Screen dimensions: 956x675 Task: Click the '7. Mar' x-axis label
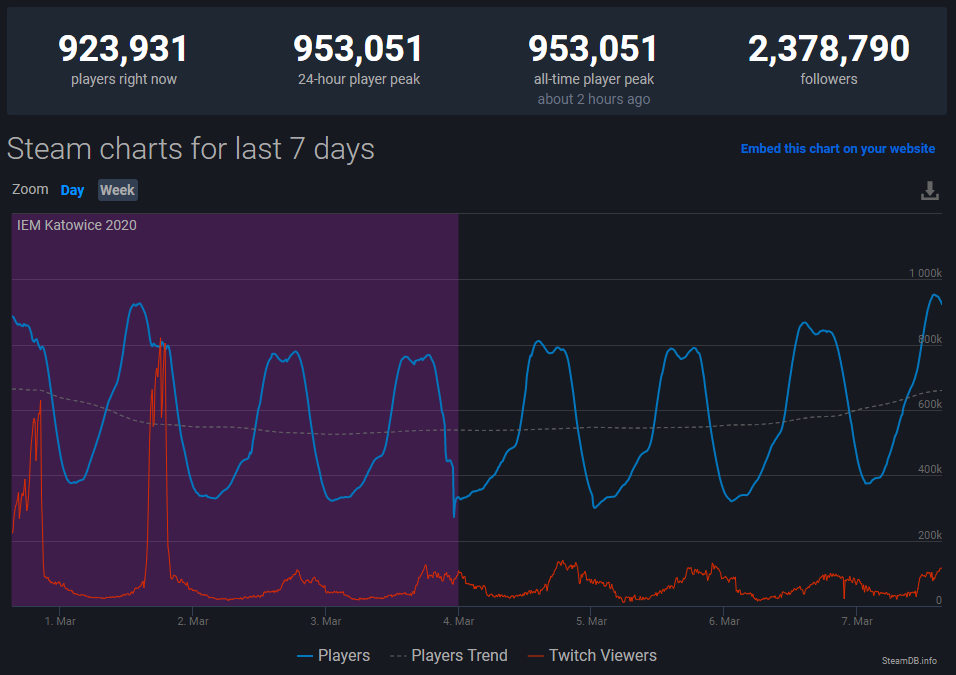point(857,621)
